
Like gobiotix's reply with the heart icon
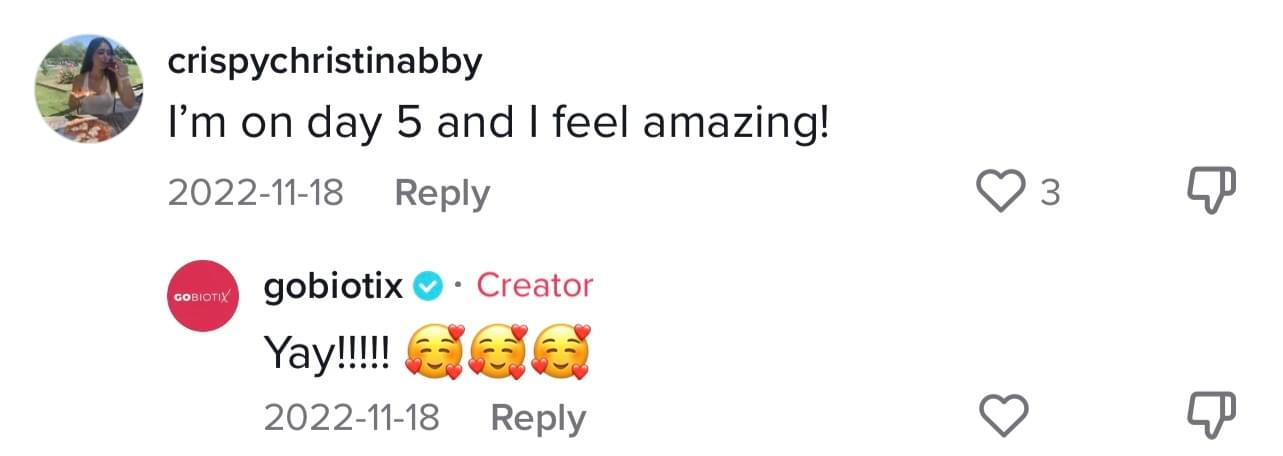point(1000,414)
